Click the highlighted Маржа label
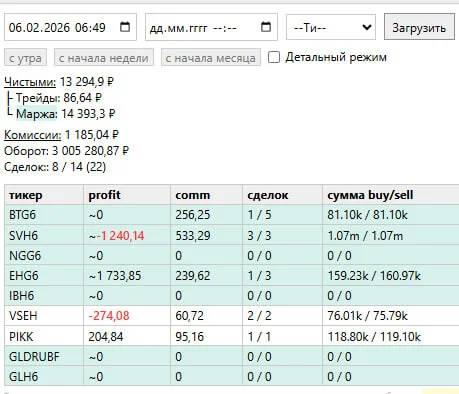Viewport: 459px width, 394px height. [x=37, y=114]
